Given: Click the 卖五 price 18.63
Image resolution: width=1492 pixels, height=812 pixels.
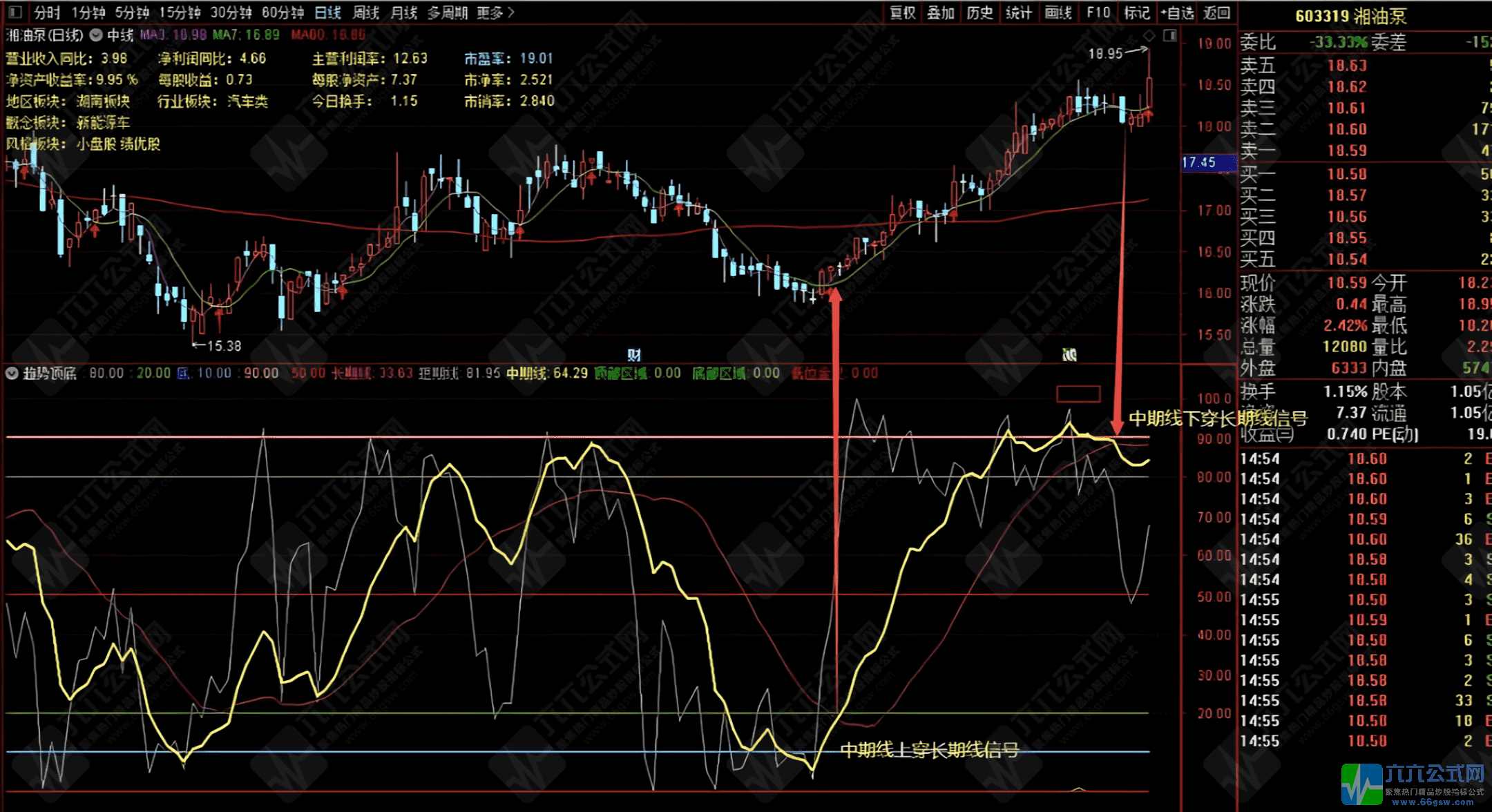Looking at the screenshot, I should click(x=1347, y=66).
